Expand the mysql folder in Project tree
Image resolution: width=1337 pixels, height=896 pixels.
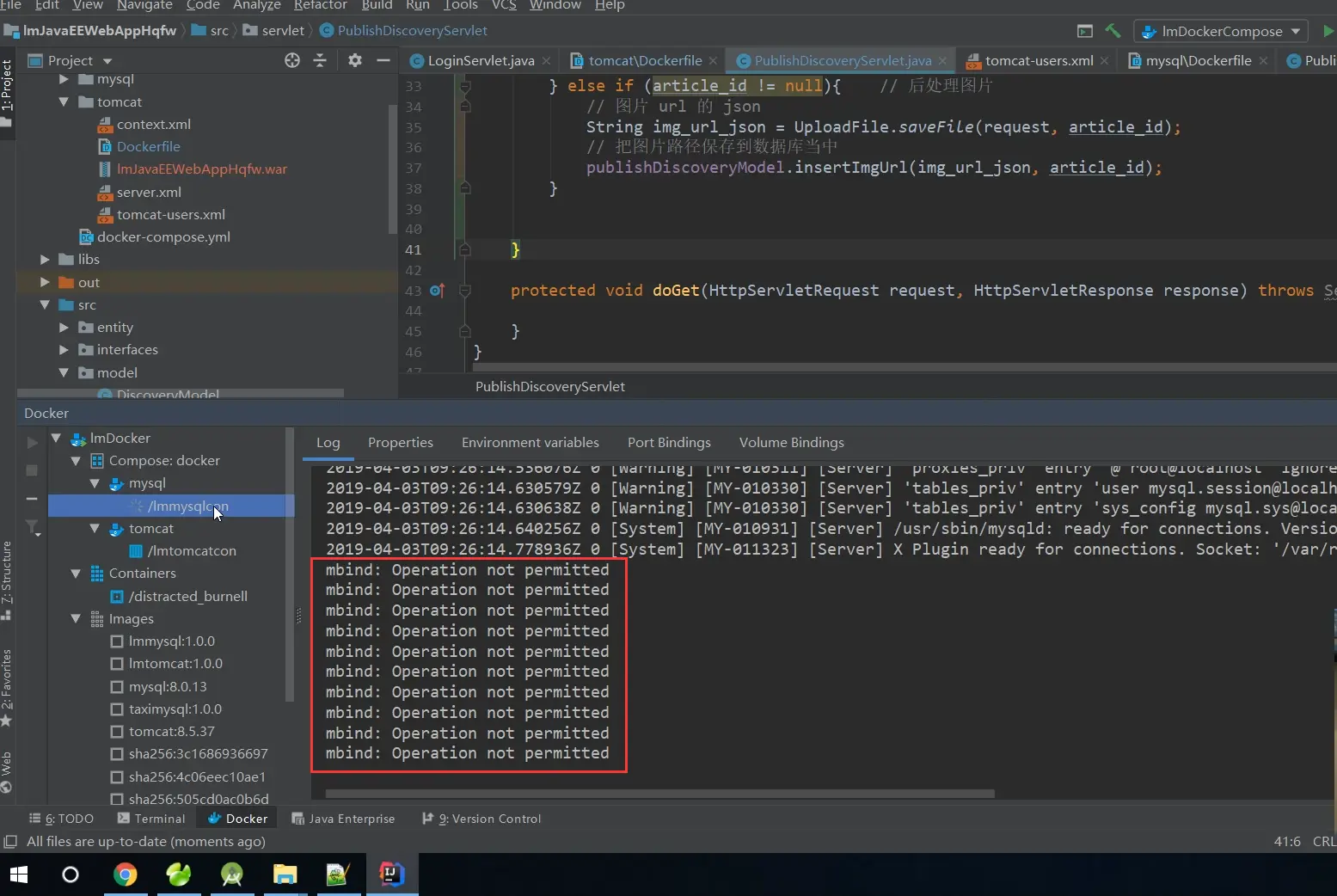tap(64, 79)
